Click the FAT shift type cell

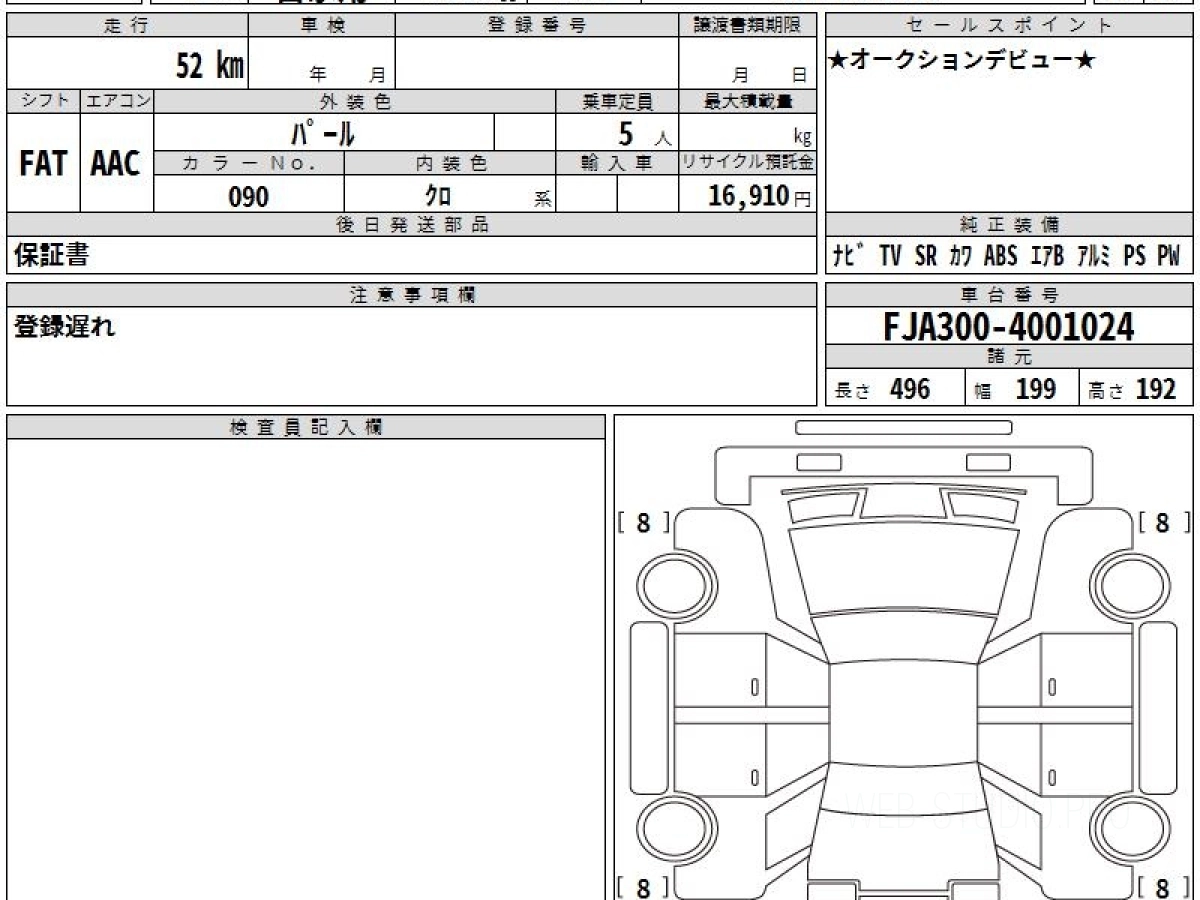(43, 163)
